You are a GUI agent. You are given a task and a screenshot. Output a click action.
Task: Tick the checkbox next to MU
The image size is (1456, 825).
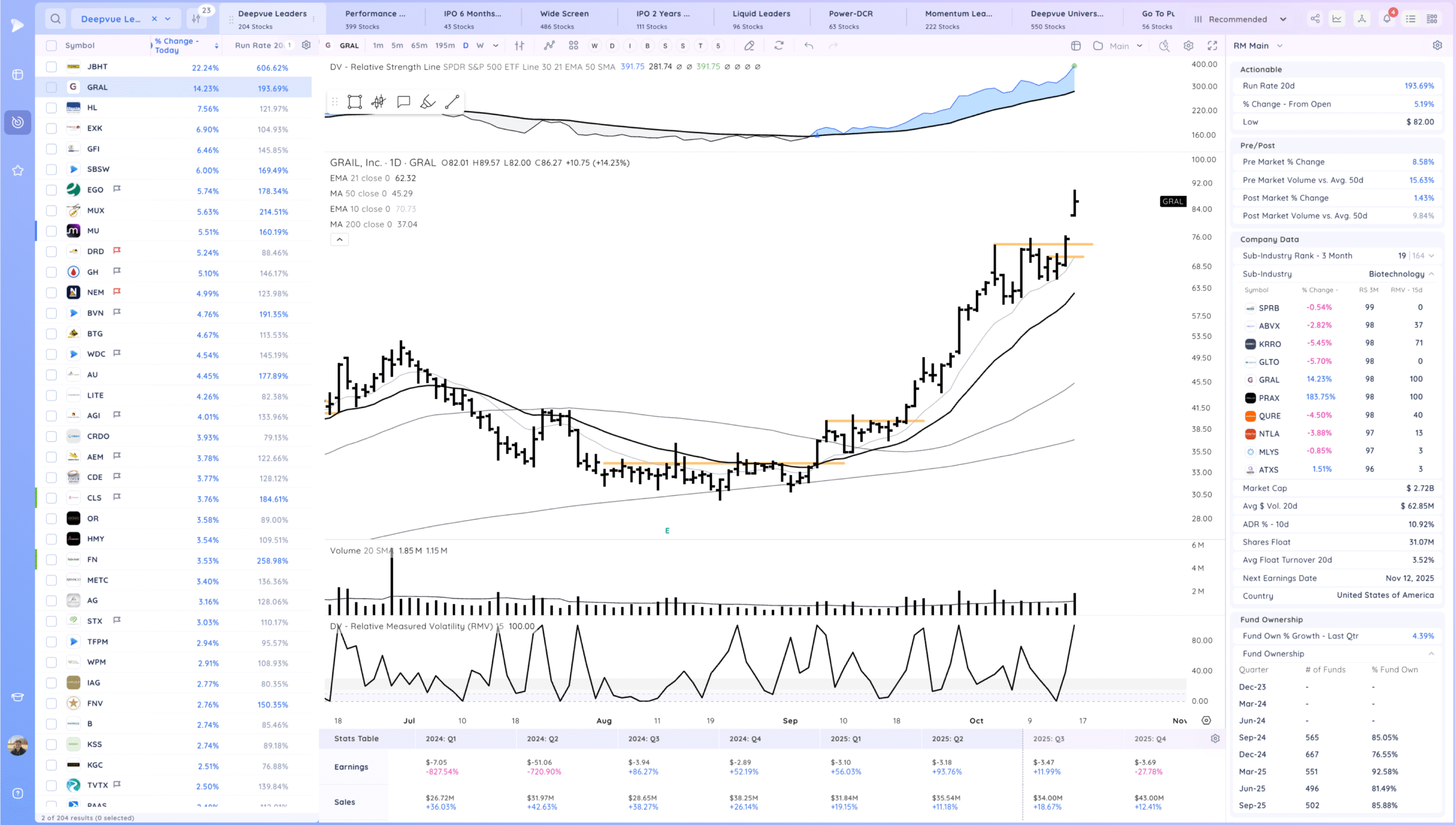(x=51, y=231)
